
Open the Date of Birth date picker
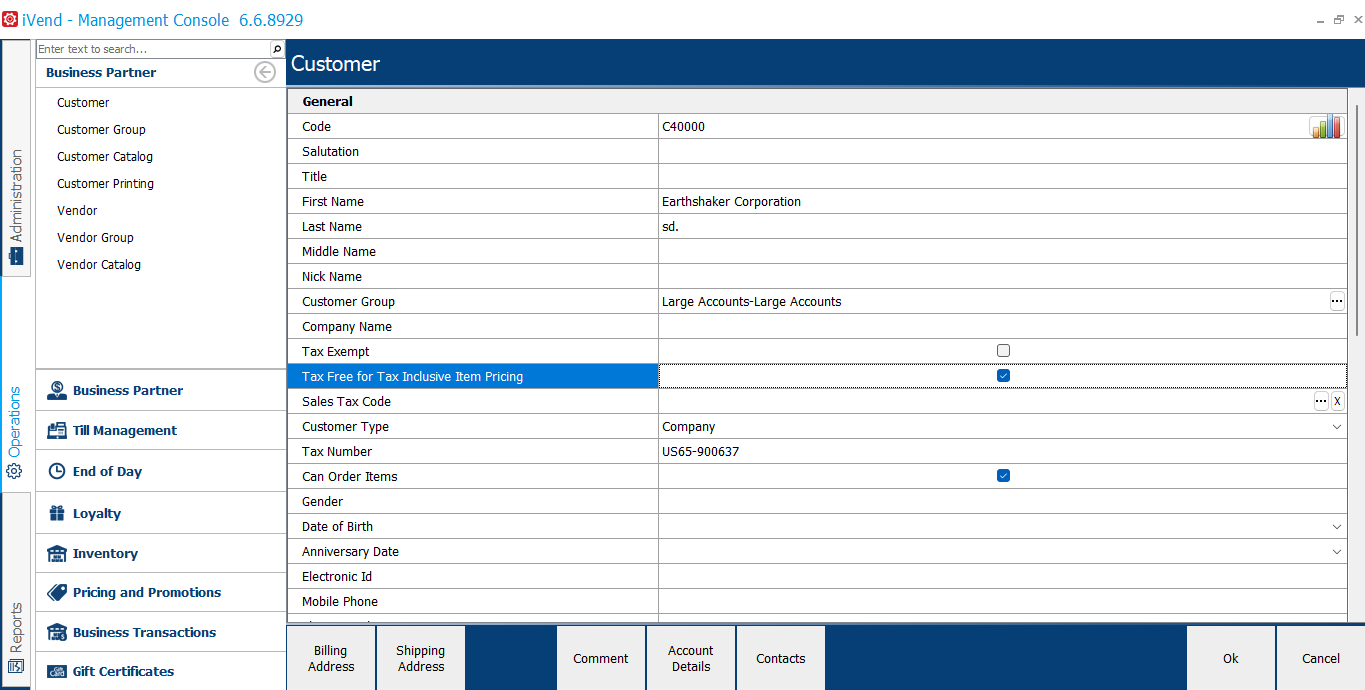click(1337, 526)
